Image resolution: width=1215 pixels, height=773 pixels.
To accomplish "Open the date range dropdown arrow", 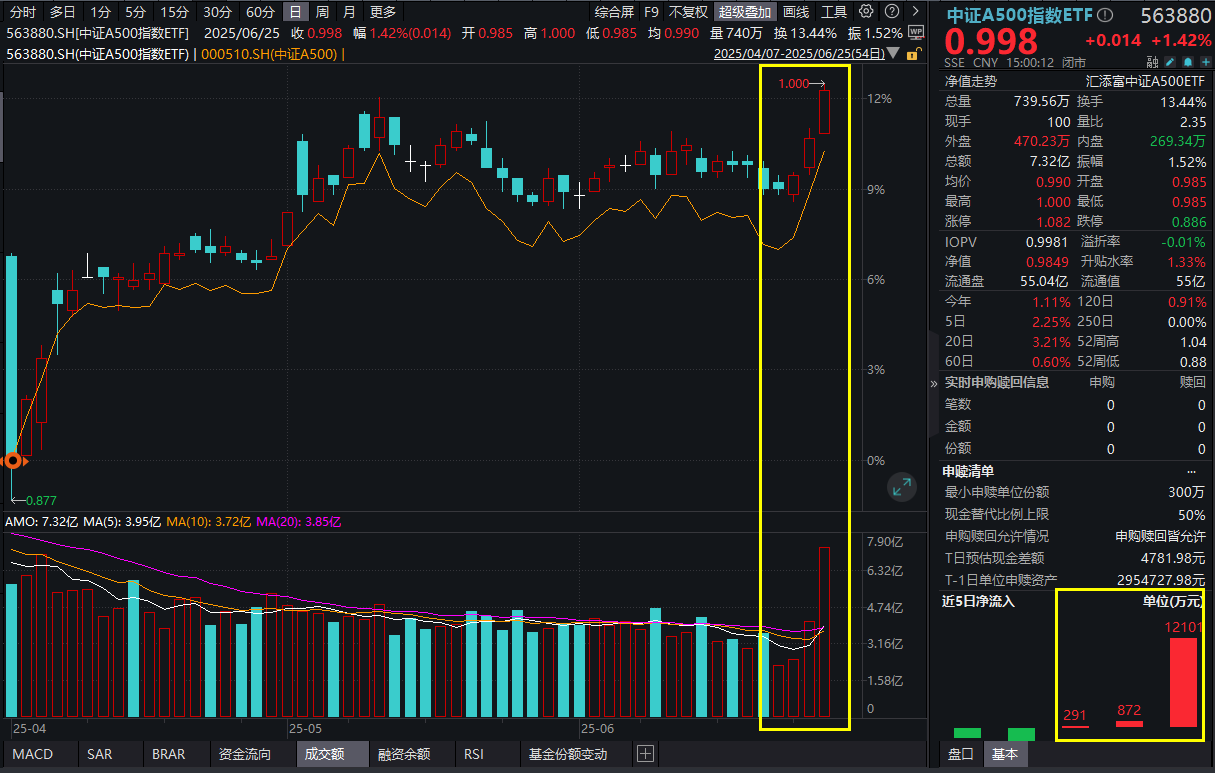I will [892, 53].
